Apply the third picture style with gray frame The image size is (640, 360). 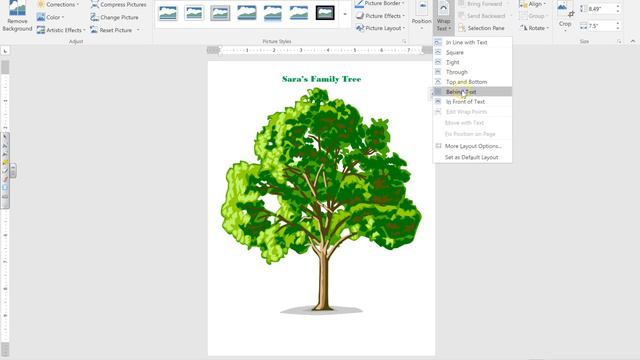220,13
